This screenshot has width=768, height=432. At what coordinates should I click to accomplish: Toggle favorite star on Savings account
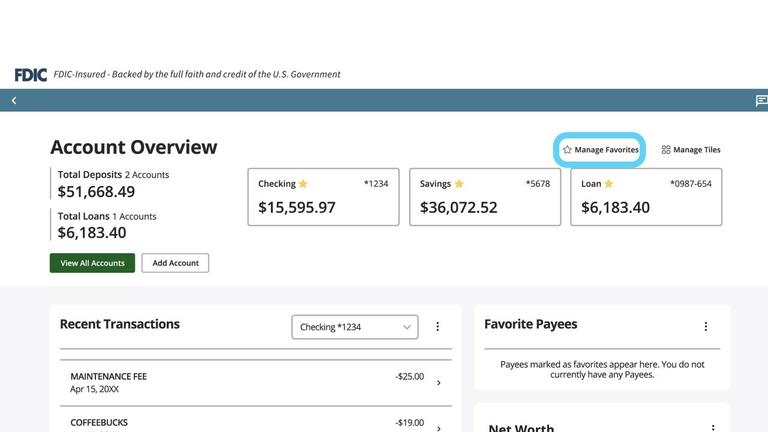pos(459,184)
